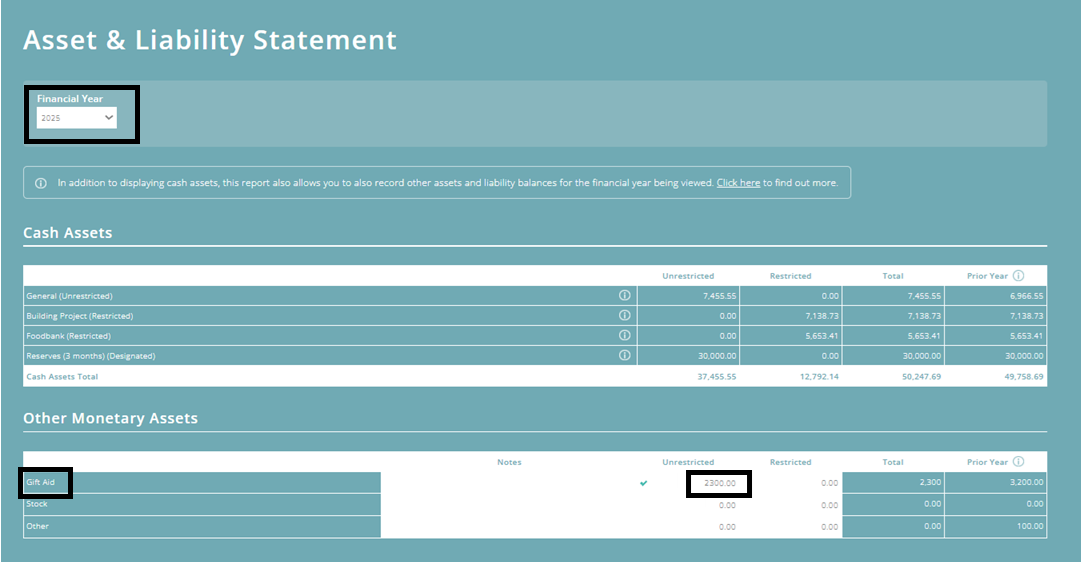Click 'Asset & Liability Statement' page title

click(x=210, y=41)
